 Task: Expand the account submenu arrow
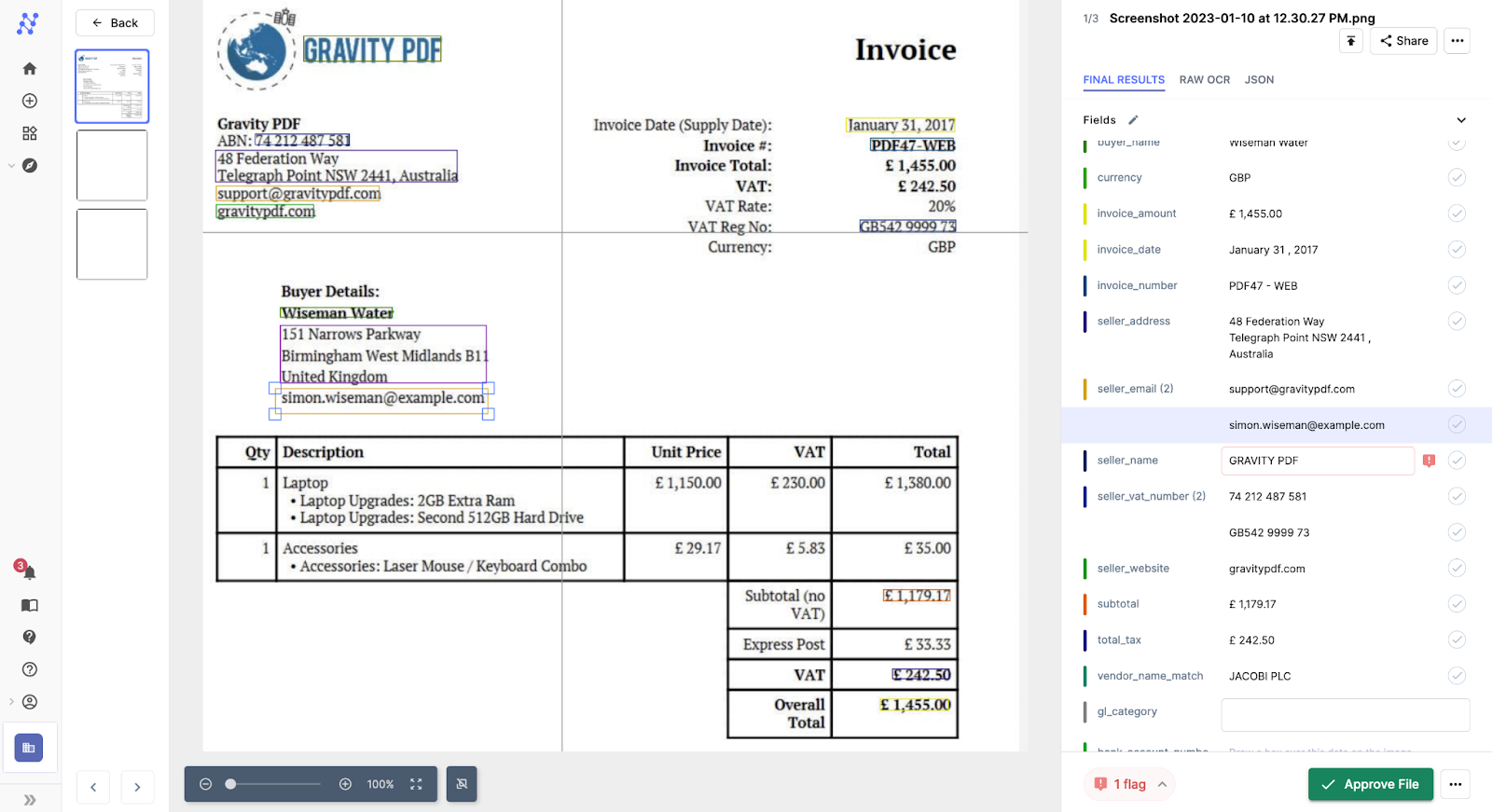[11, 702]
